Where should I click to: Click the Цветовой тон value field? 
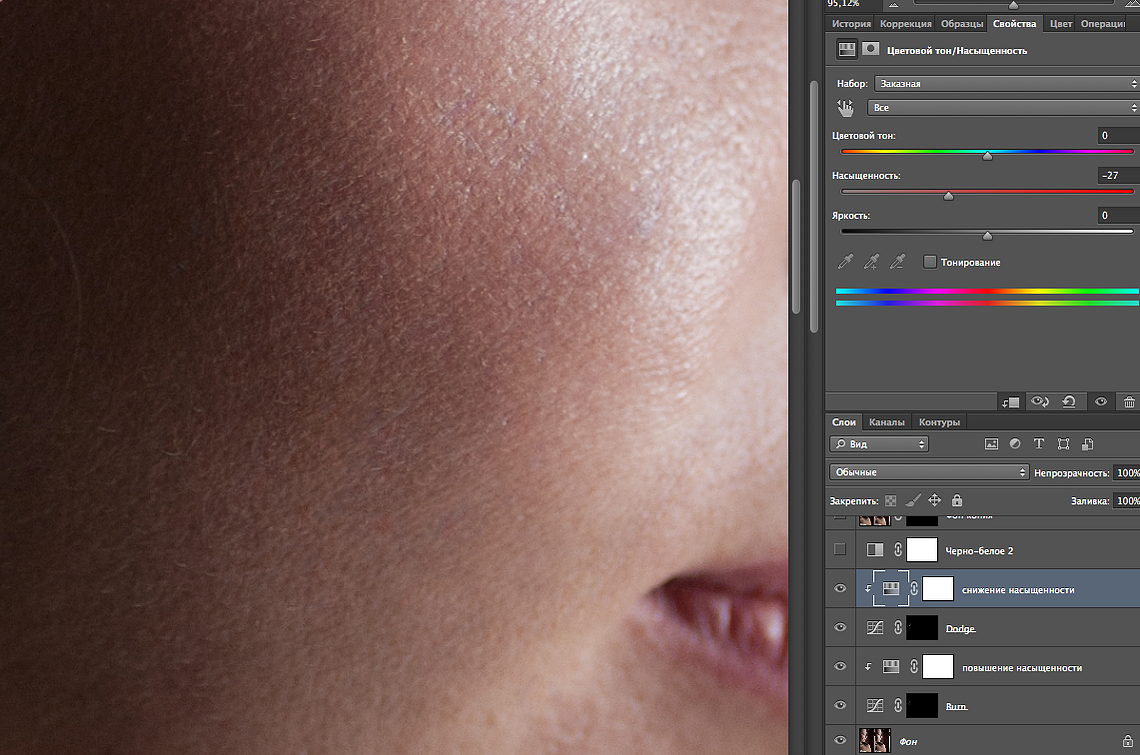click(x=1119, y=135)
